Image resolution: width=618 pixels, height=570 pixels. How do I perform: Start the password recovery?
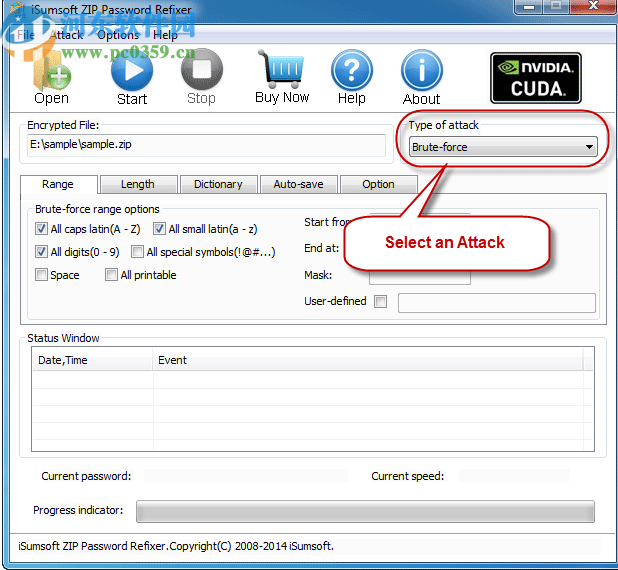coord(132,78)
